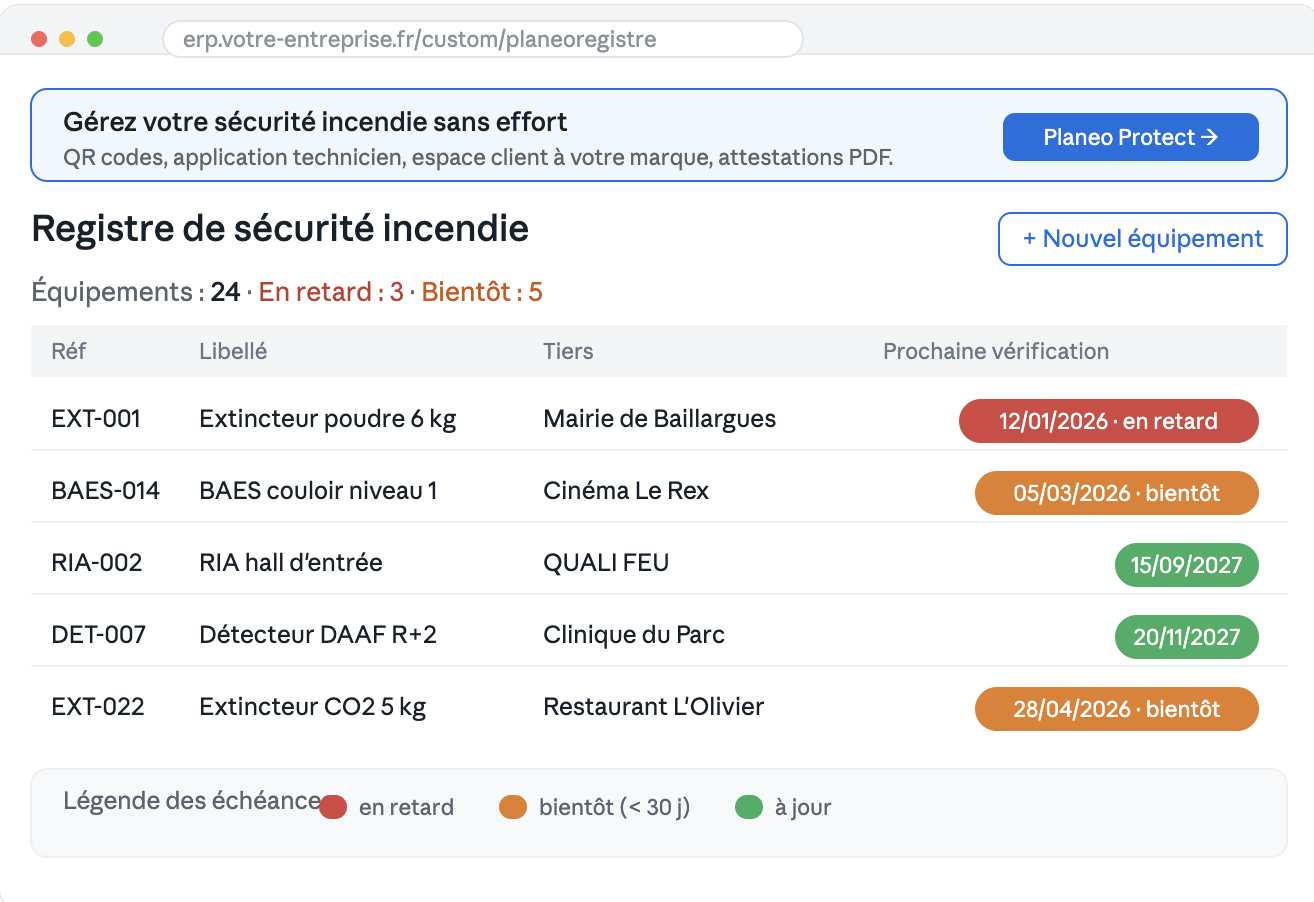Sort by the Libellé column header
This screenshot has width=1314, height=902.
(233, 351)
